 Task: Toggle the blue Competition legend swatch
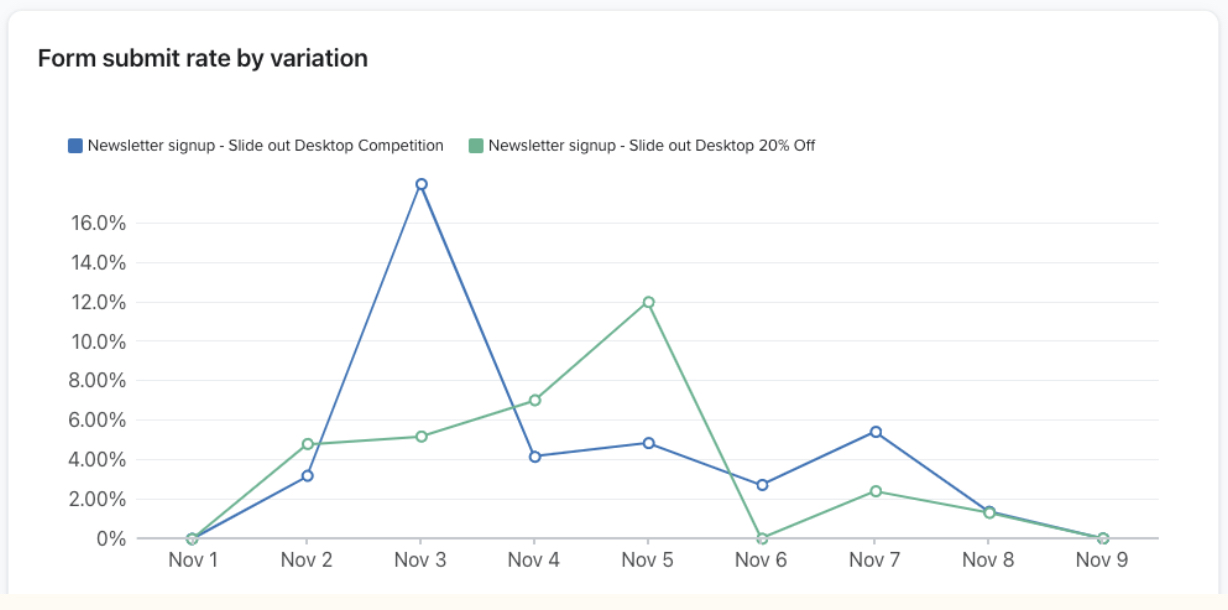pos(74,145)
